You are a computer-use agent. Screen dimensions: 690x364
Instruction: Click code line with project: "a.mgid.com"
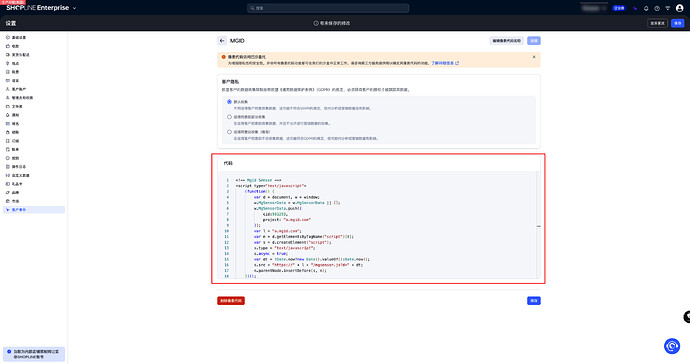click(287, 220)
